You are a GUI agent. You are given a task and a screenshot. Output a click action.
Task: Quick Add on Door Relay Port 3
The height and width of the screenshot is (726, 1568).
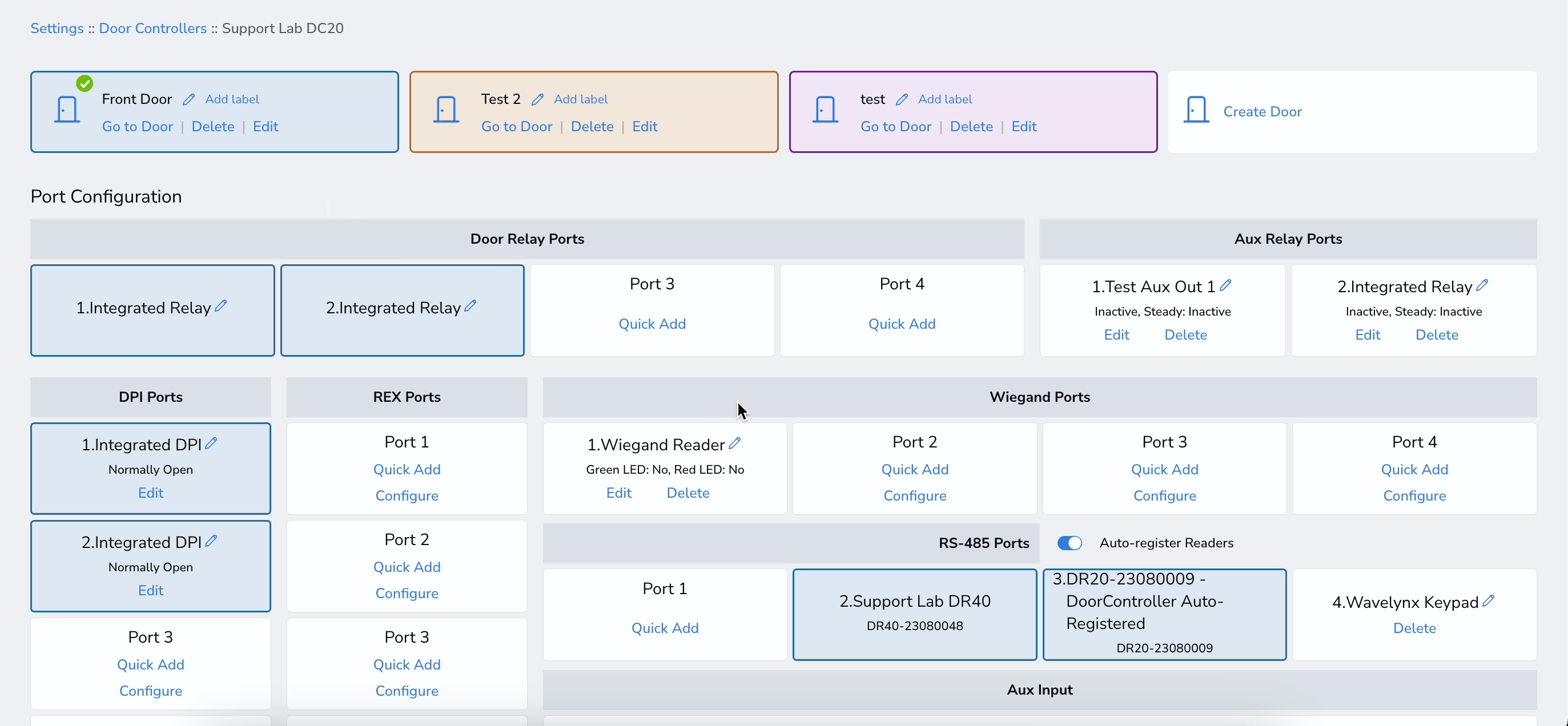point(652,324)
